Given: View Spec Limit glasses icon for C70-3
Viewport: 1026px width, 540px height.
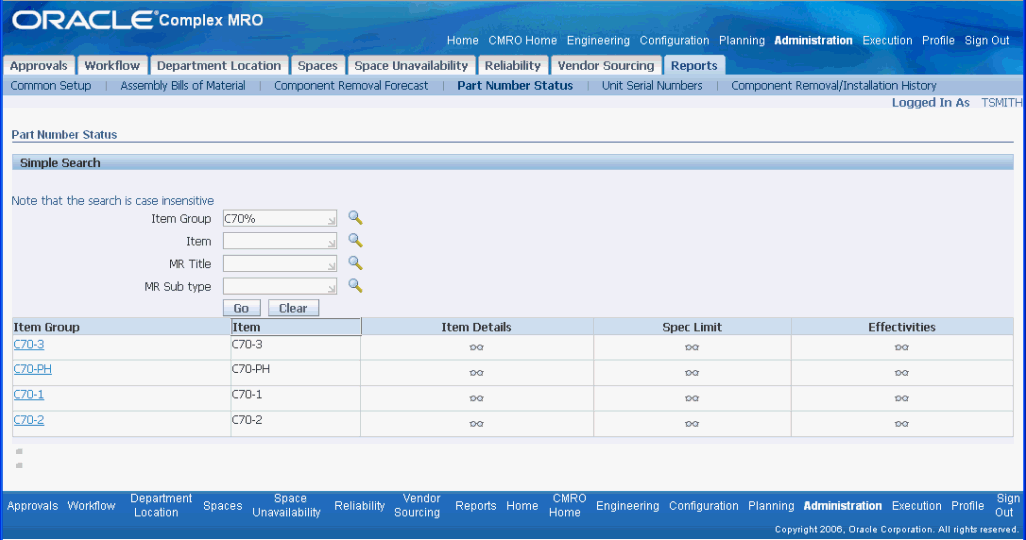Looking at the screenshot, I should click(692, 348).
